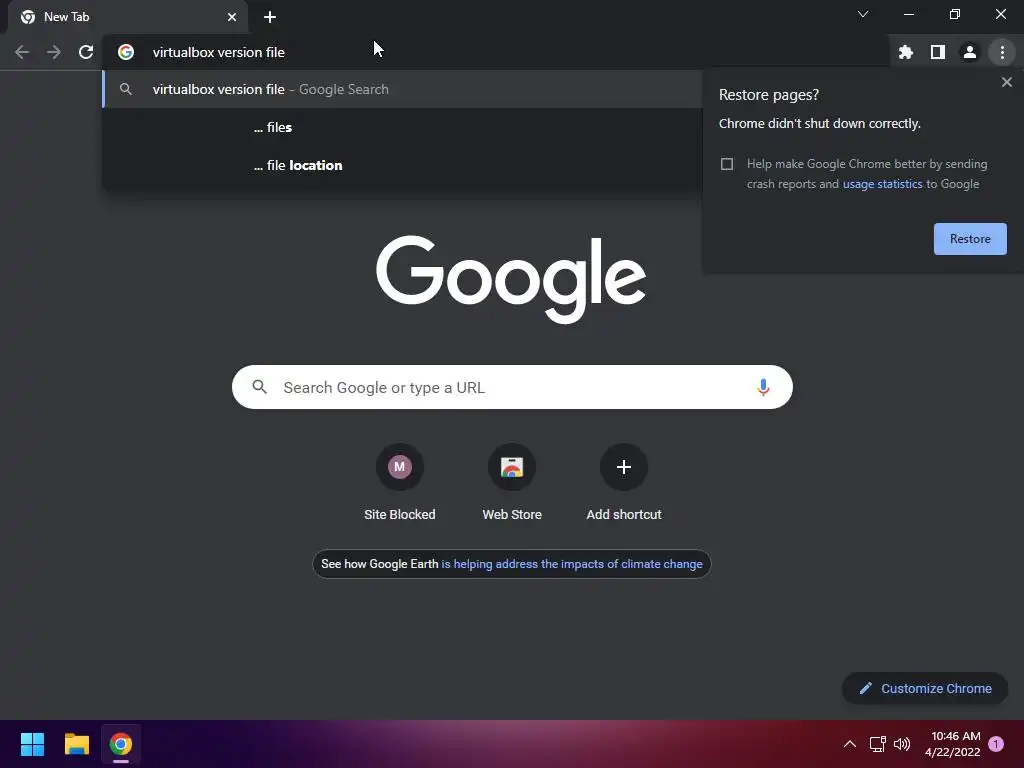The width and height of the screenshot is (1024, 768).
Task: Click the browser forward arrow
Action: click(x=54, y=52)
